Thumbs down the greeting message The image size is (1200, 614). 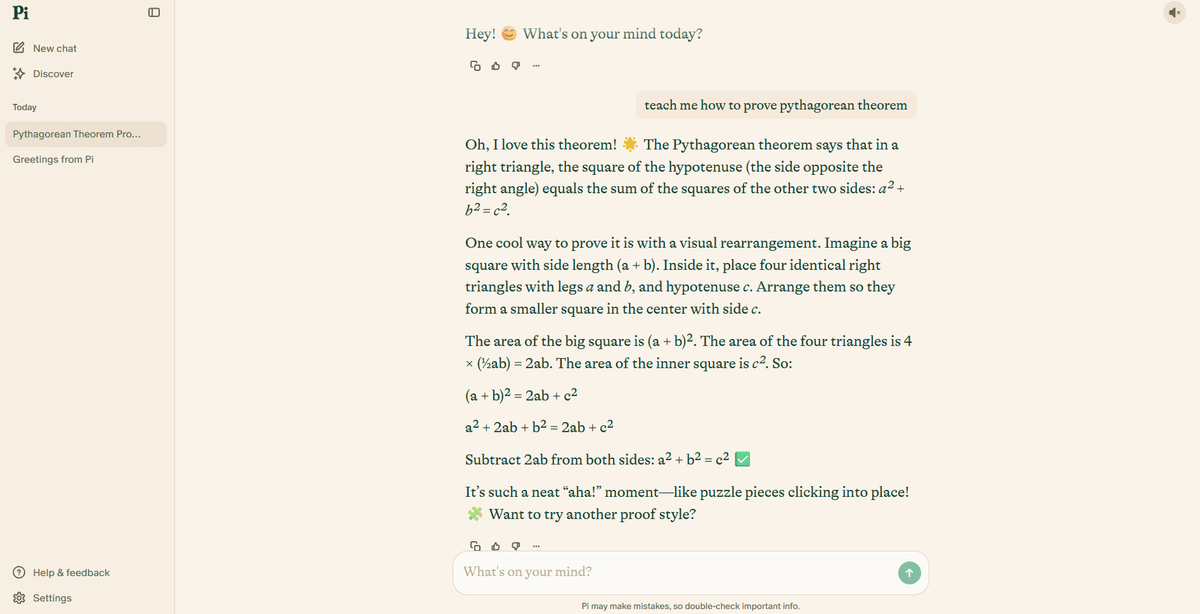point(515,67)
